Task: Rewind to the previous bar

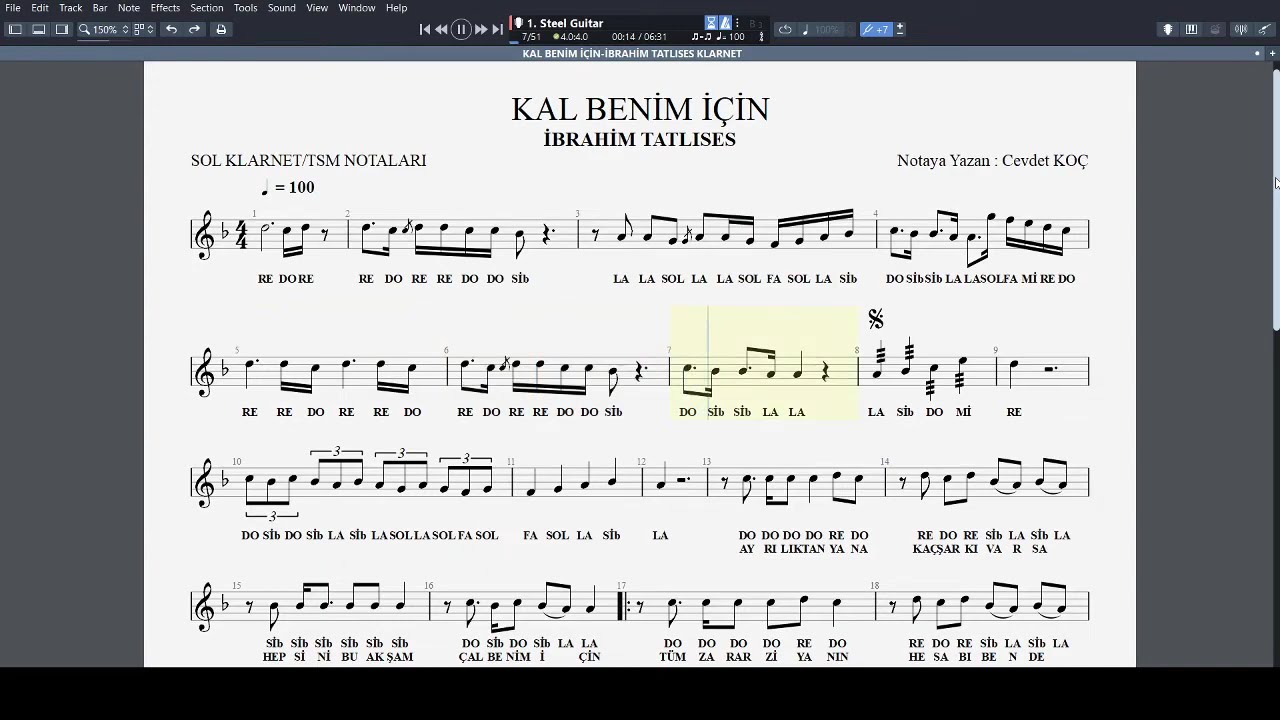Action: [x=442, y=29]
